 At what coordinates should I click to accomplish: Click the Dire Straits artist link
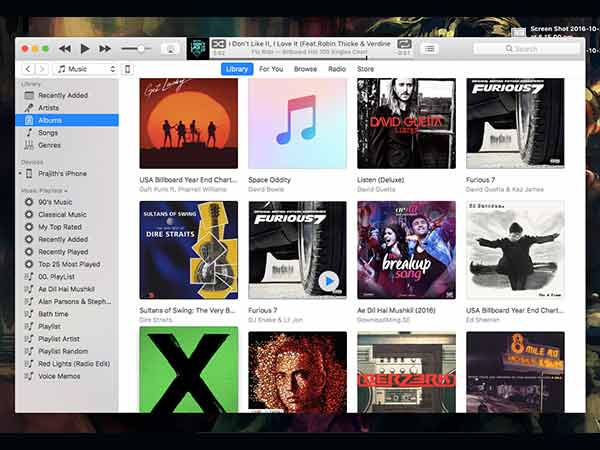coord(155,320)
